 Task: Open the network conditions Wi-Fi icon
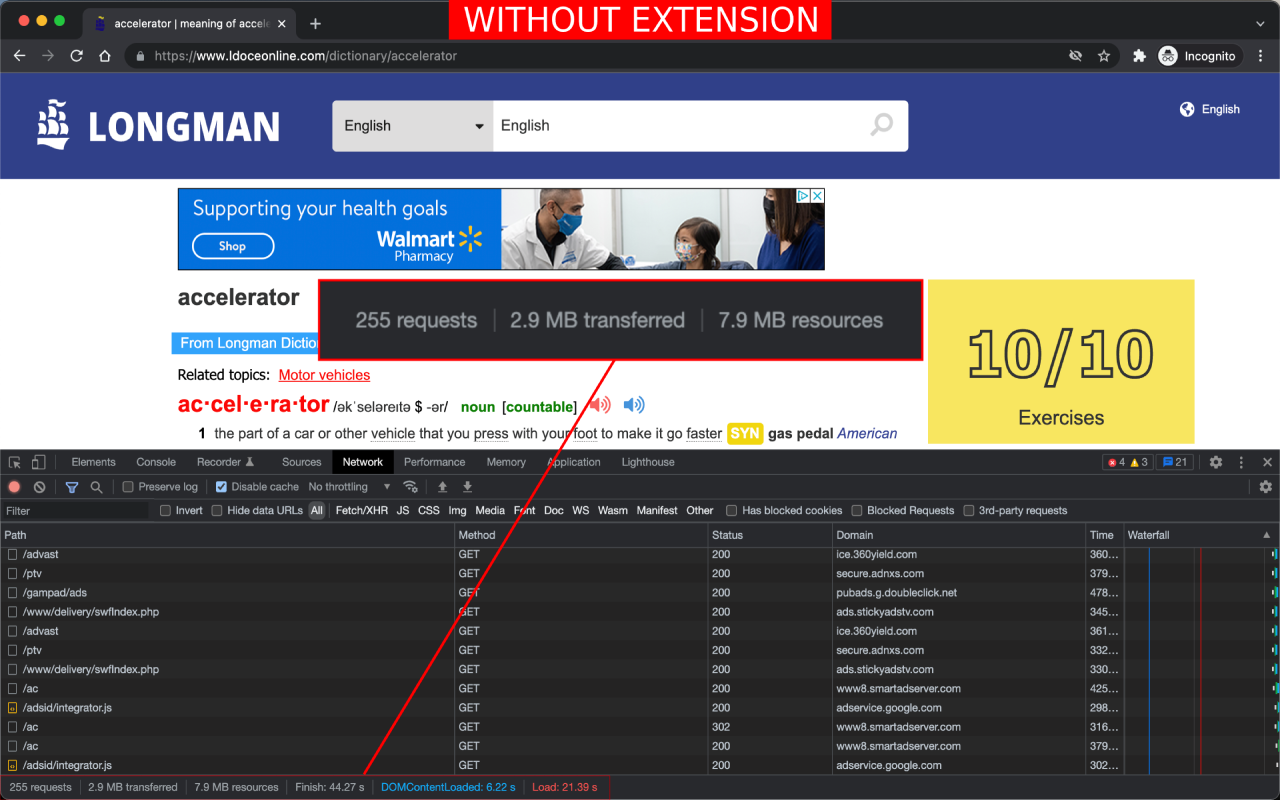411,485
